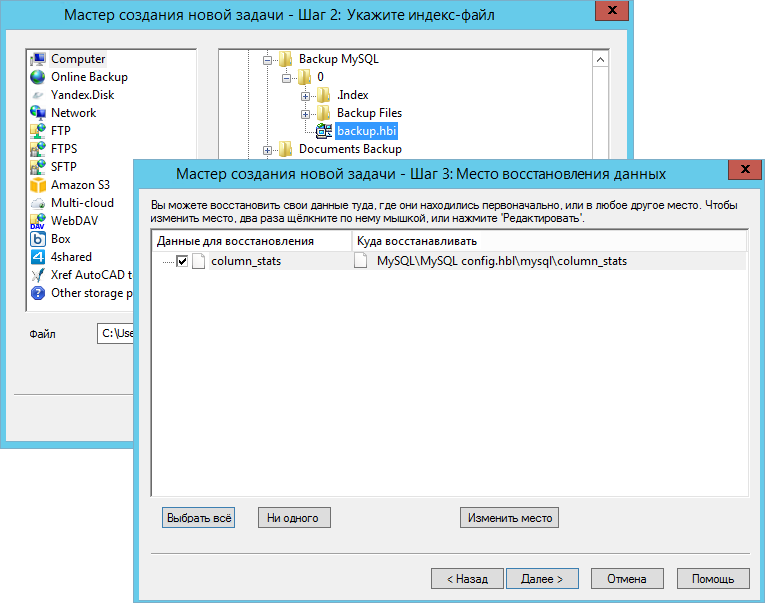Collapse the folder 0 tree node
Viewport: 765px width, 603px height.
coord(286,78)
